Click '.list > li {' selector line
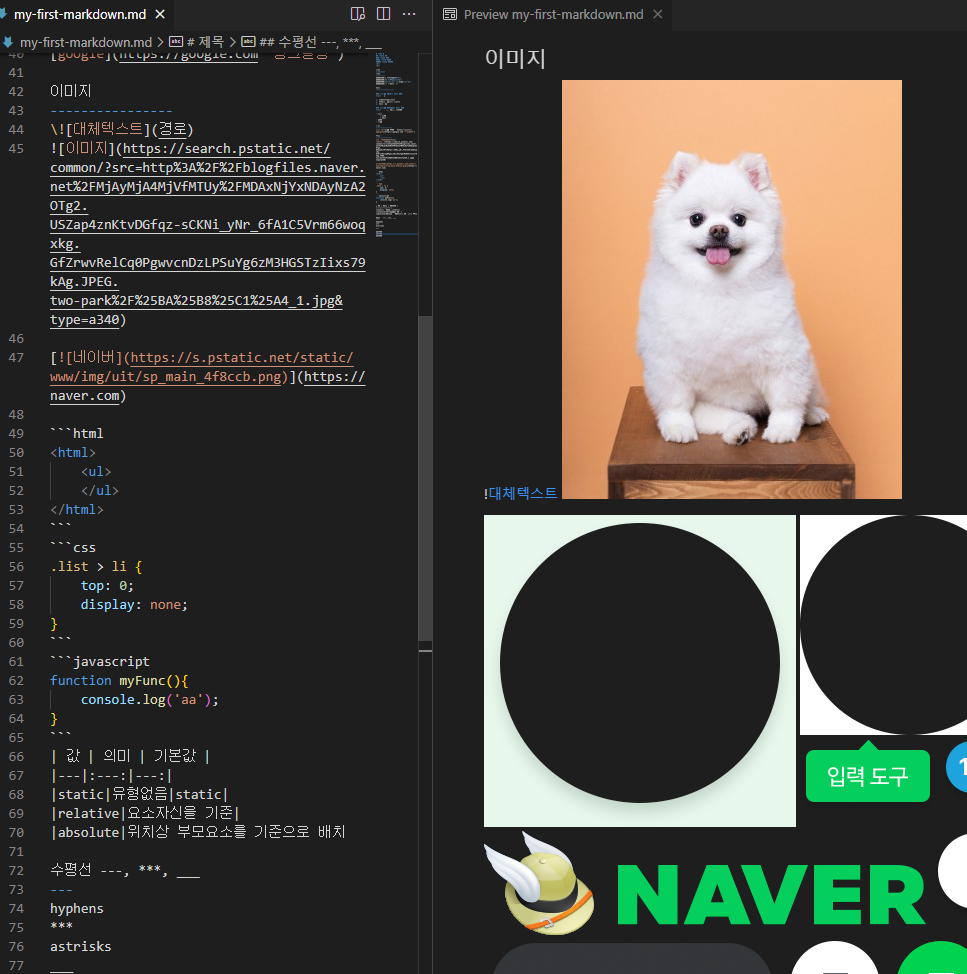Screen dimensions: 967x974 pos(96,567)
